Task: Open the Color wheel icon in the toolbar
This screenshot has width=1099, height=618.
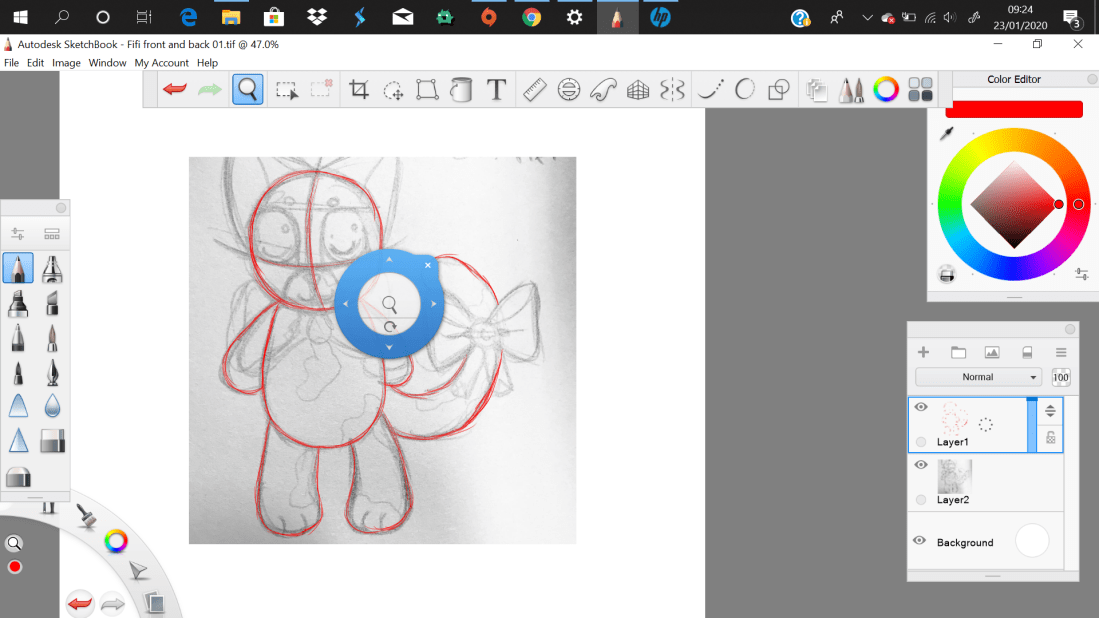Action: point(886,89)
